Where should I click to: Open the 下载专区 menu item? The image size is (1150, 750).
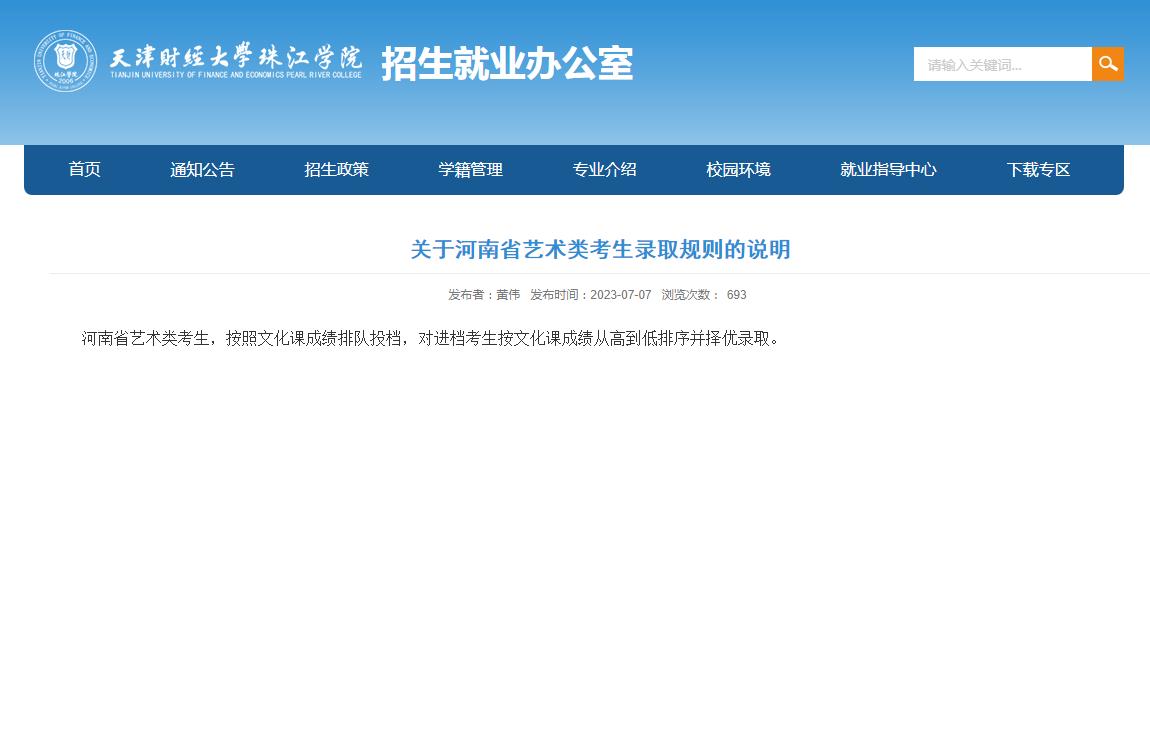pyautogui.click(x=1039, y=169)
